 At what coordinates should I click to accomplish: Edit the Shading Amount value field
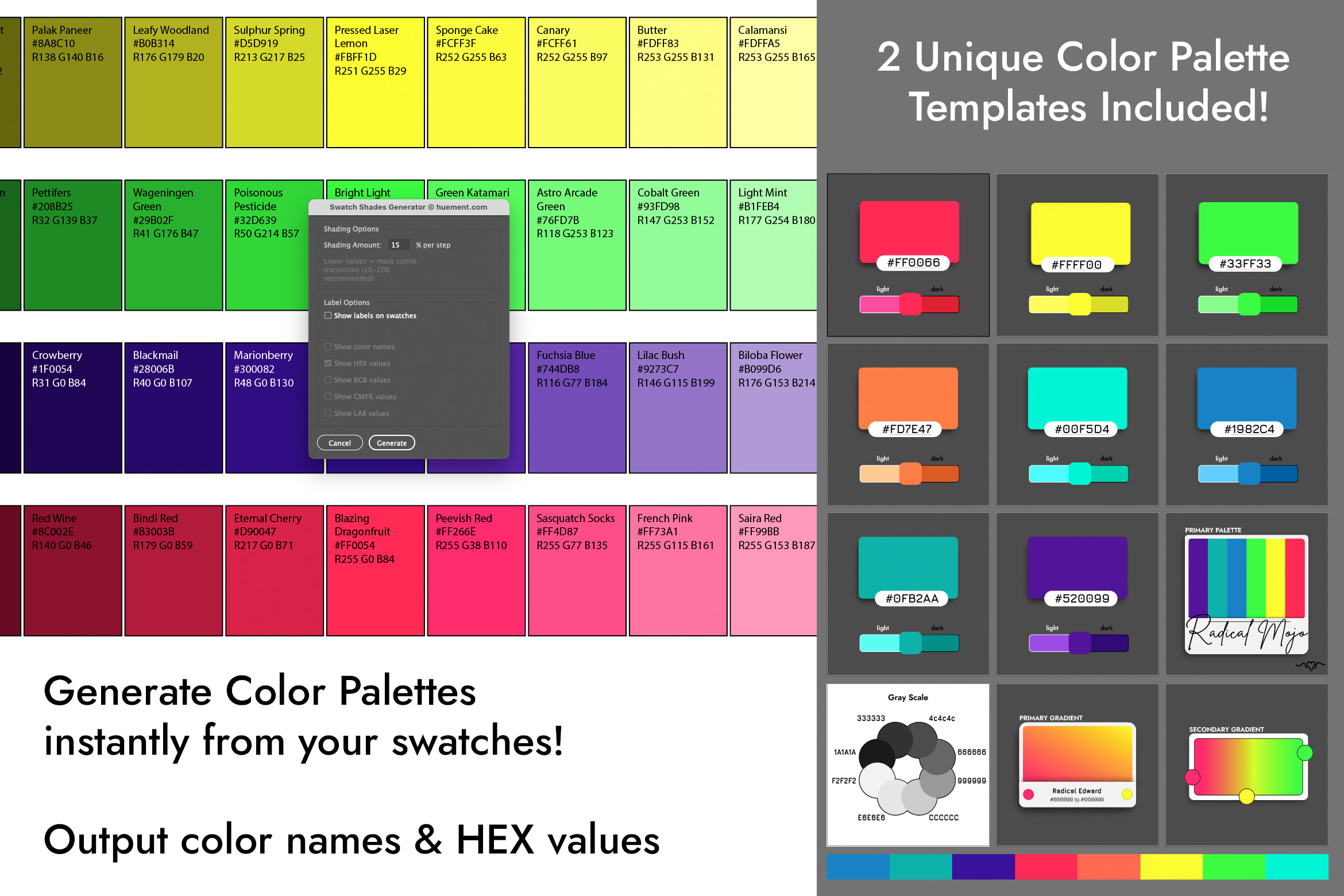pos(398,244)
